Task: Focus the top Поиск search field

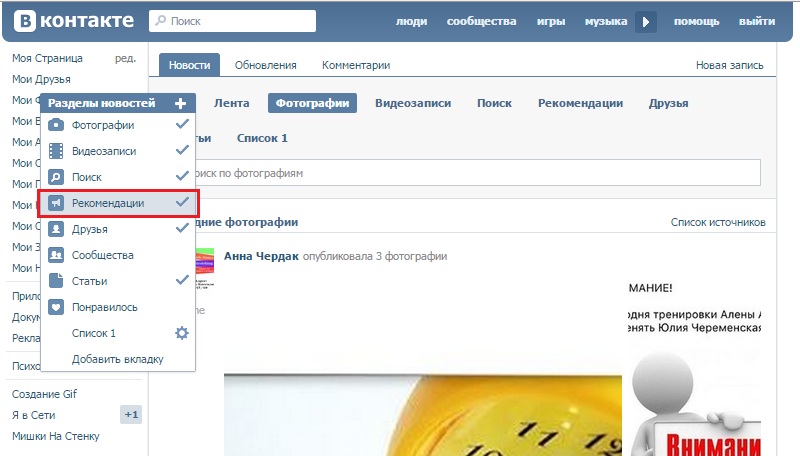Action: 232,21
